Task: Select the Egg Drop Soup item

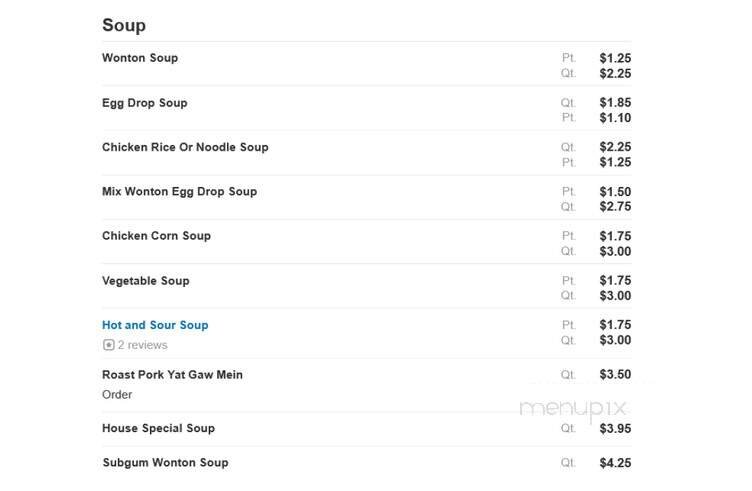Action: coord(144,103)
